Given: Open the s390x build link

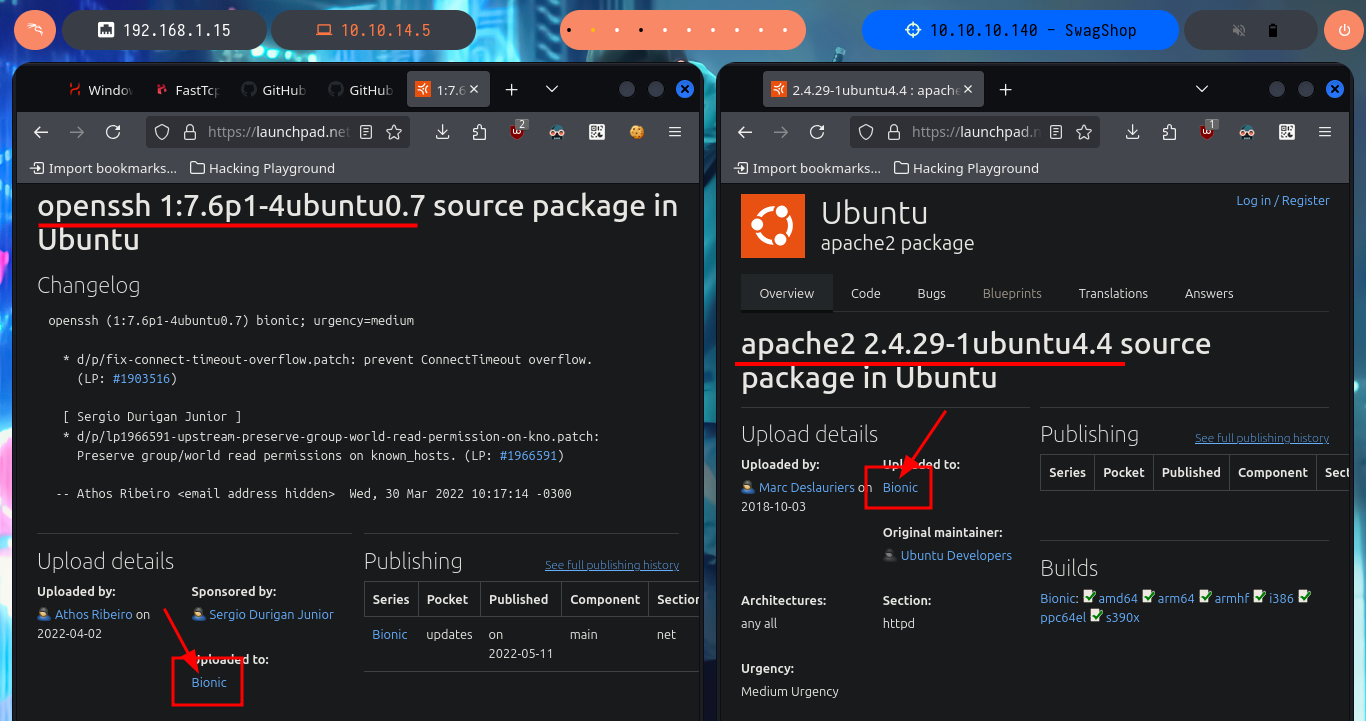Looking at the screenshot, I should [x=1123, y=618].
